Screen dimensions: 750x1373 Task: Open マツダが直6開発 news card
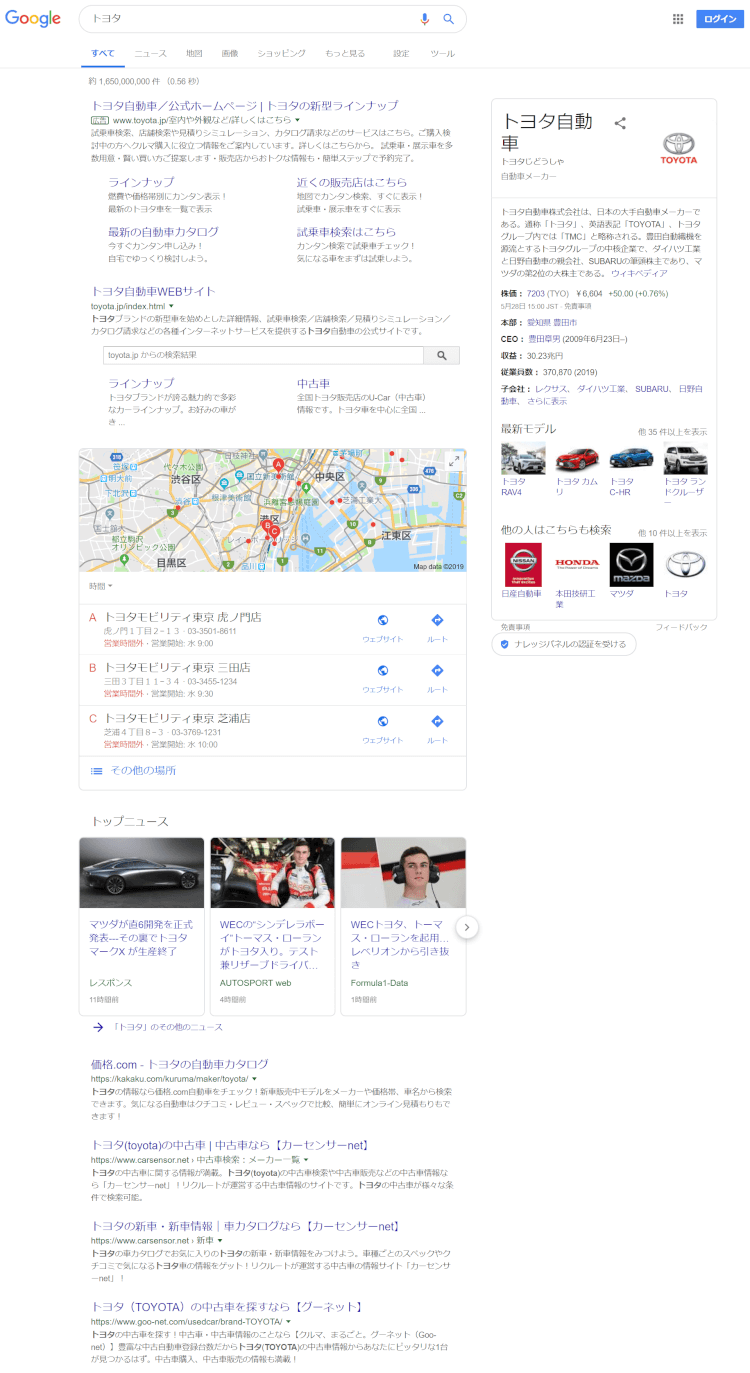click(141, 926)
